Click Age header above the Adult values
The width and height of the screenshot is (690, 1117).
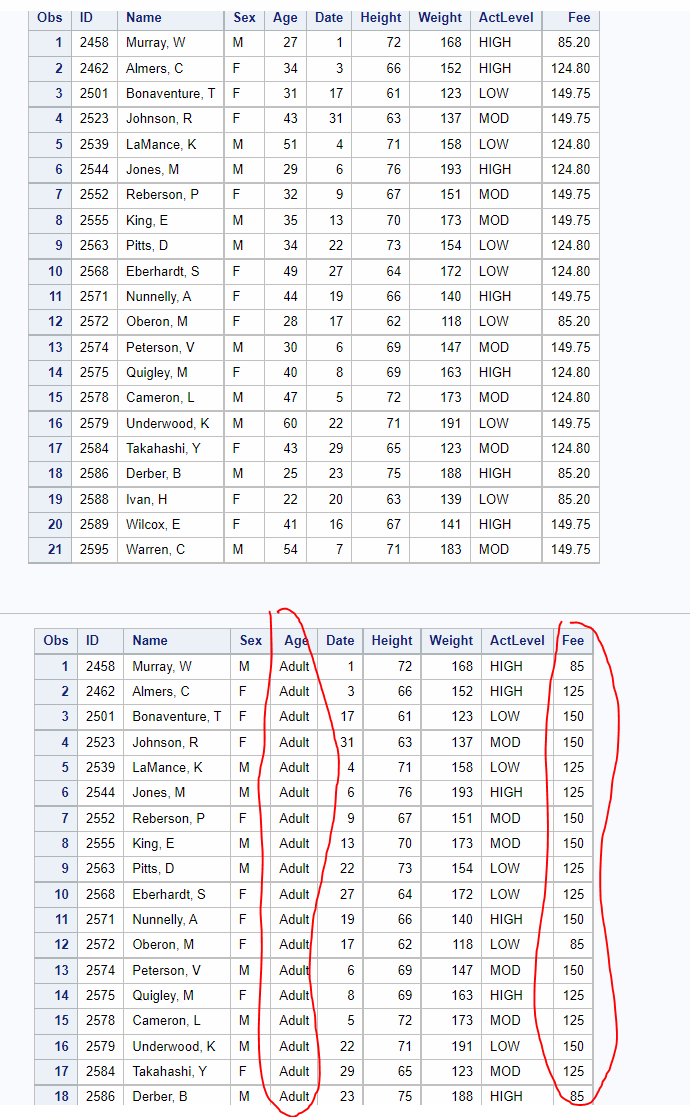(x=296, y=640)
